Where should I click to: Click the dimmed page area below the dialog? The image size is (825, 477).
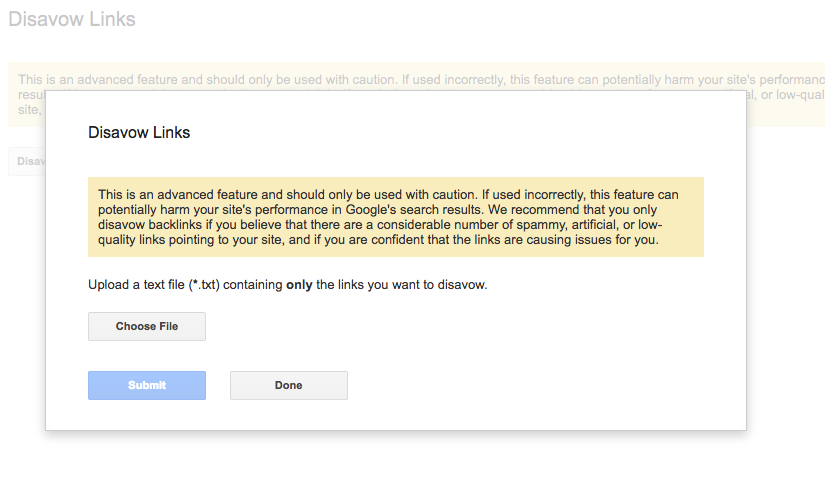pos(396,455)
